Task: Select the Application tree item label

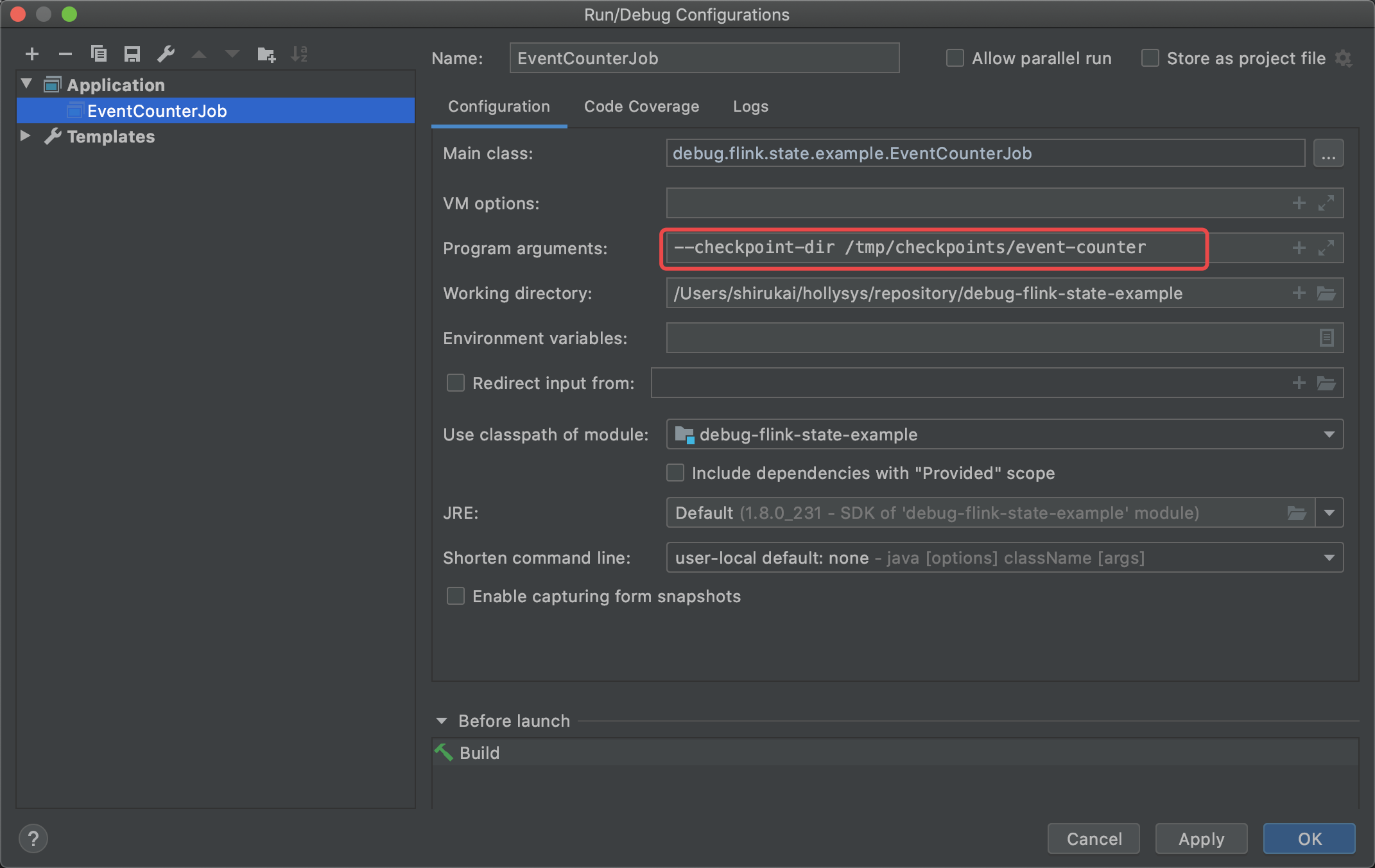Action: 116,85
